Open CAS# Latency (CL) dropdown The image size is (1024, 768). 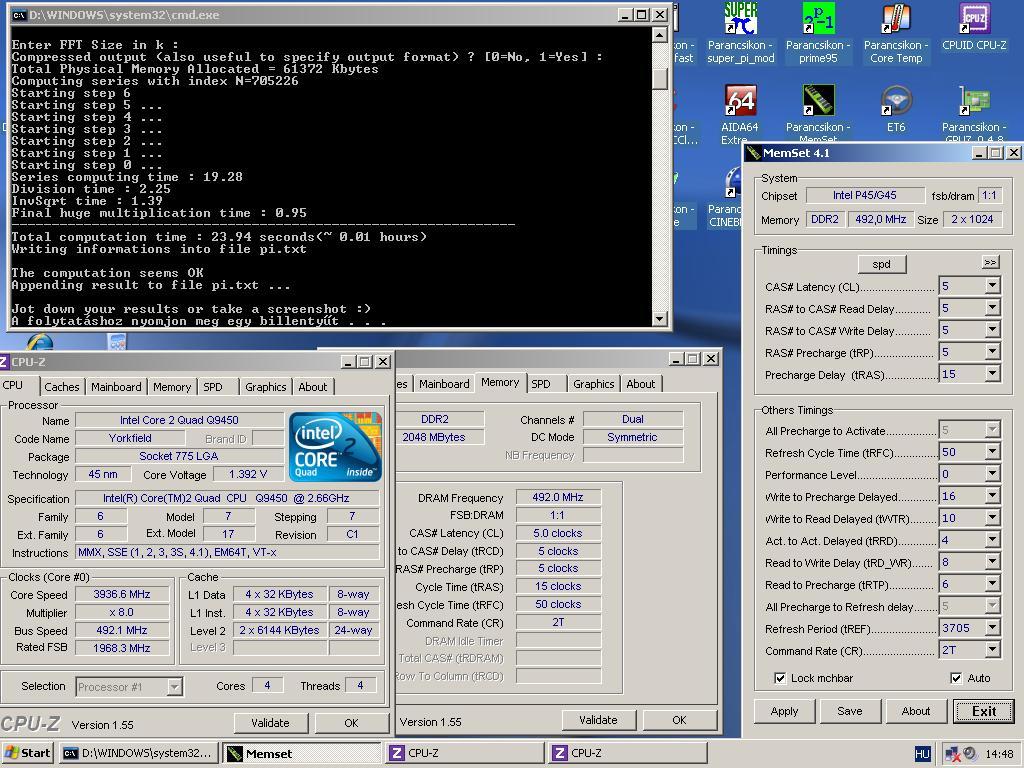point(992,286)
